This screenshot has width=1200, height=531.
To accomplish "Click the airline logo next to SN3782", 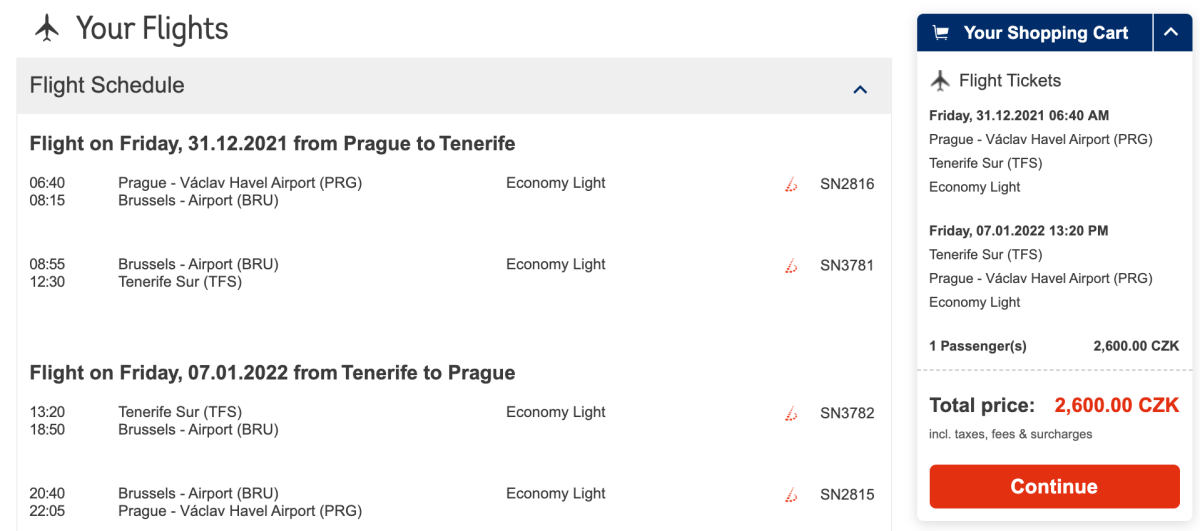I will [791, 413].
